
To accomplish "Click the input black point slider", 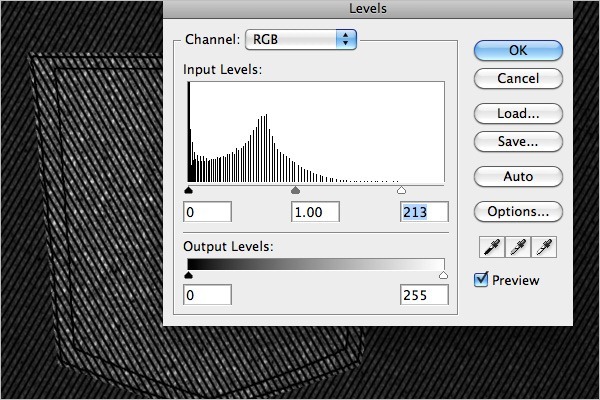I will pos(188,190).
